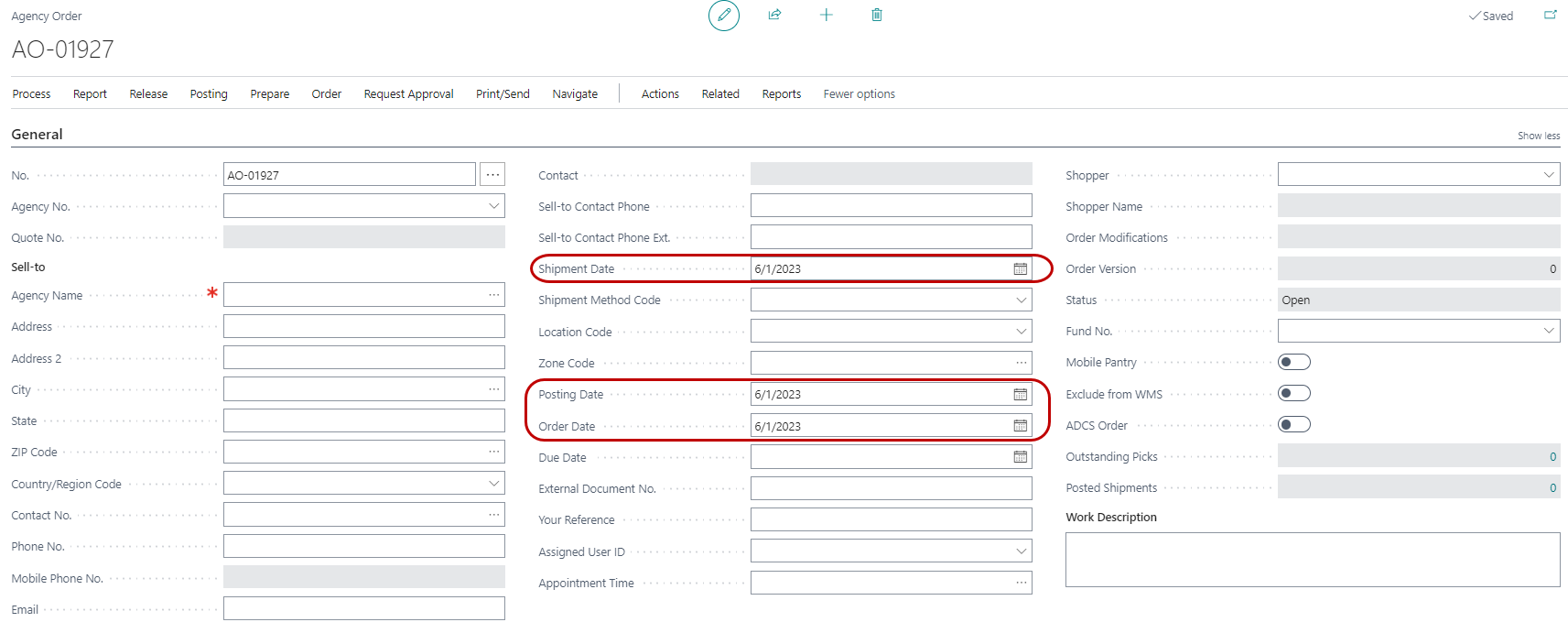Expand the Shopper dropdown list

1548,175
